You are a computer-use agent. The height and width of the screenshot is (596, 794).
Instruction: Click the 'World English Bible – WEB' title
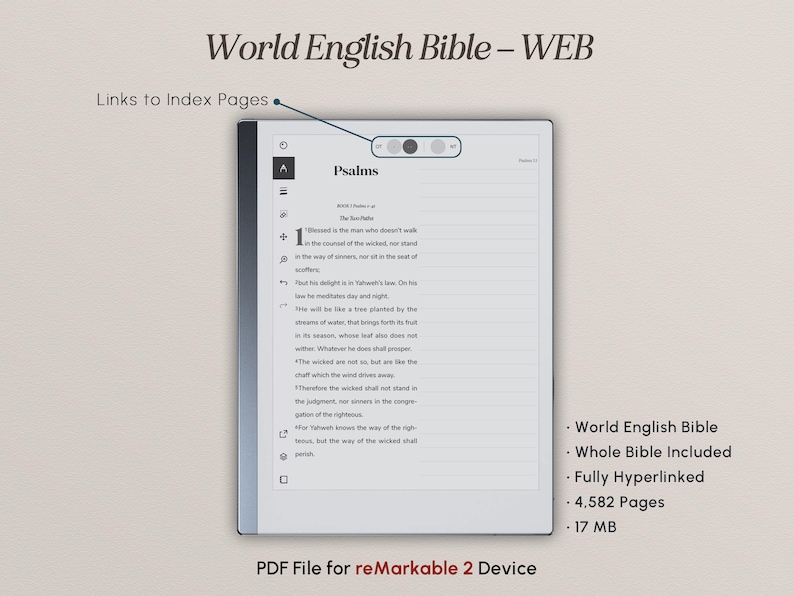click(x=399, y=49)
